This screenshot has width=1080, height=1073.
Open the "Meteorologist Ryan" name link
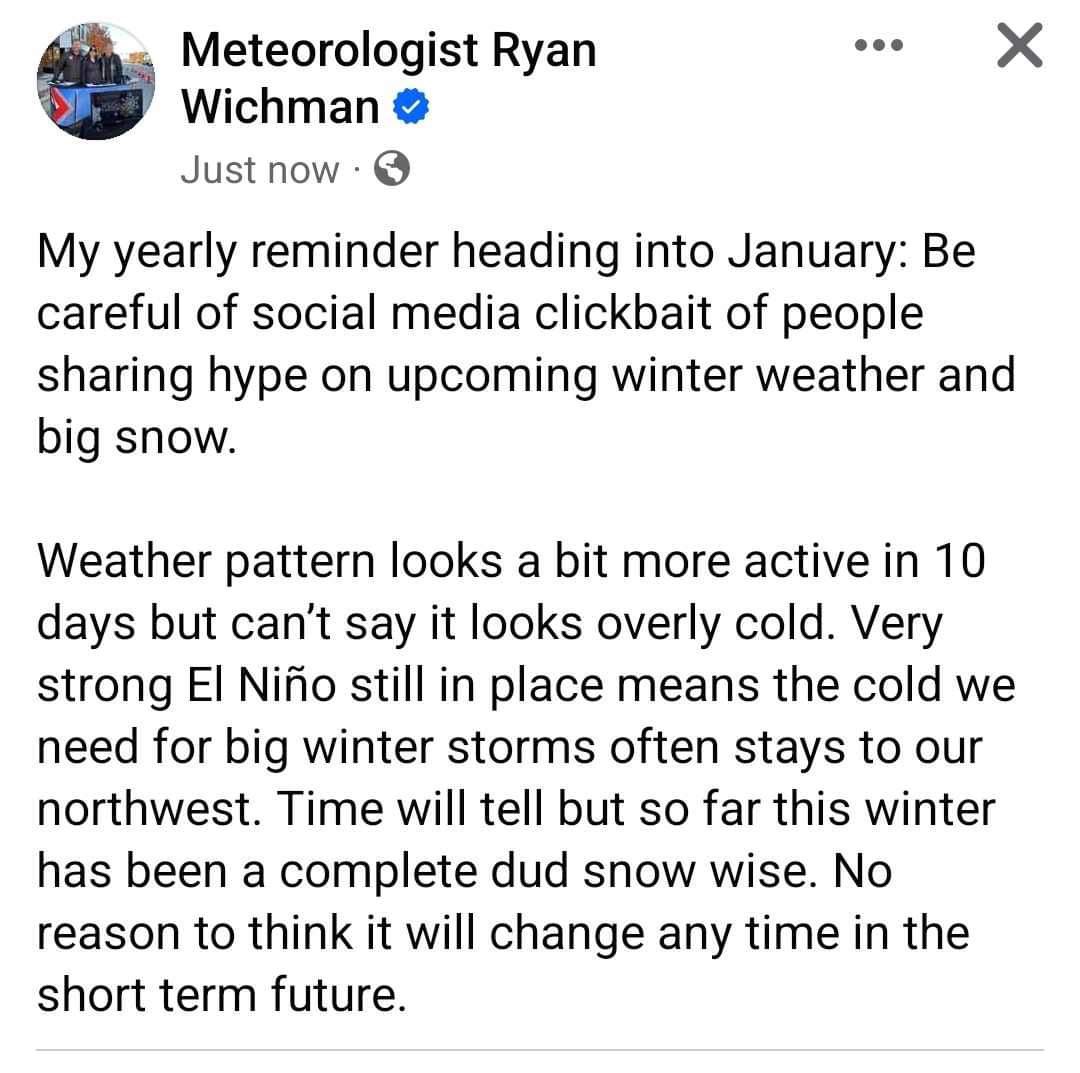pyautogui.click(x=388, y=50)
